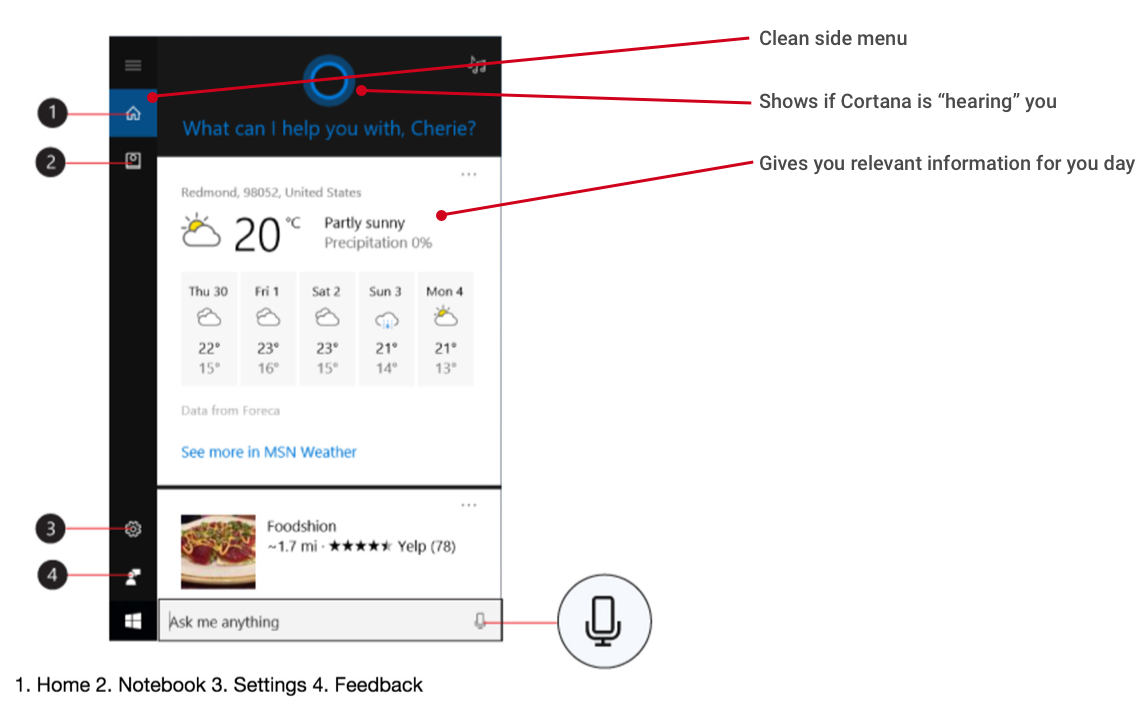Click the small microphone in search box
The width and height of the screenshot is (1136, 718).
[x=480, y=621]
